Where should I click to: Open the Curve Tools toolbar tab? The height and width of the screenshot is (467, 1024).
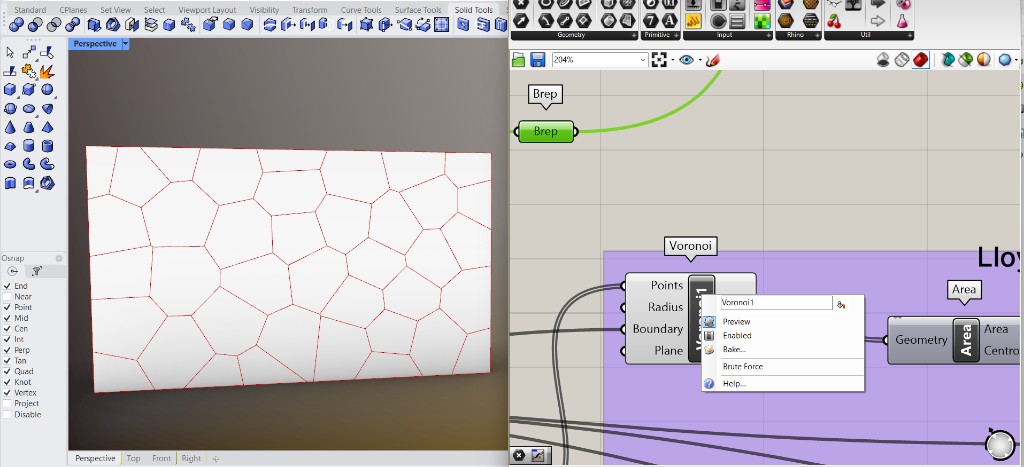point(360,10)
